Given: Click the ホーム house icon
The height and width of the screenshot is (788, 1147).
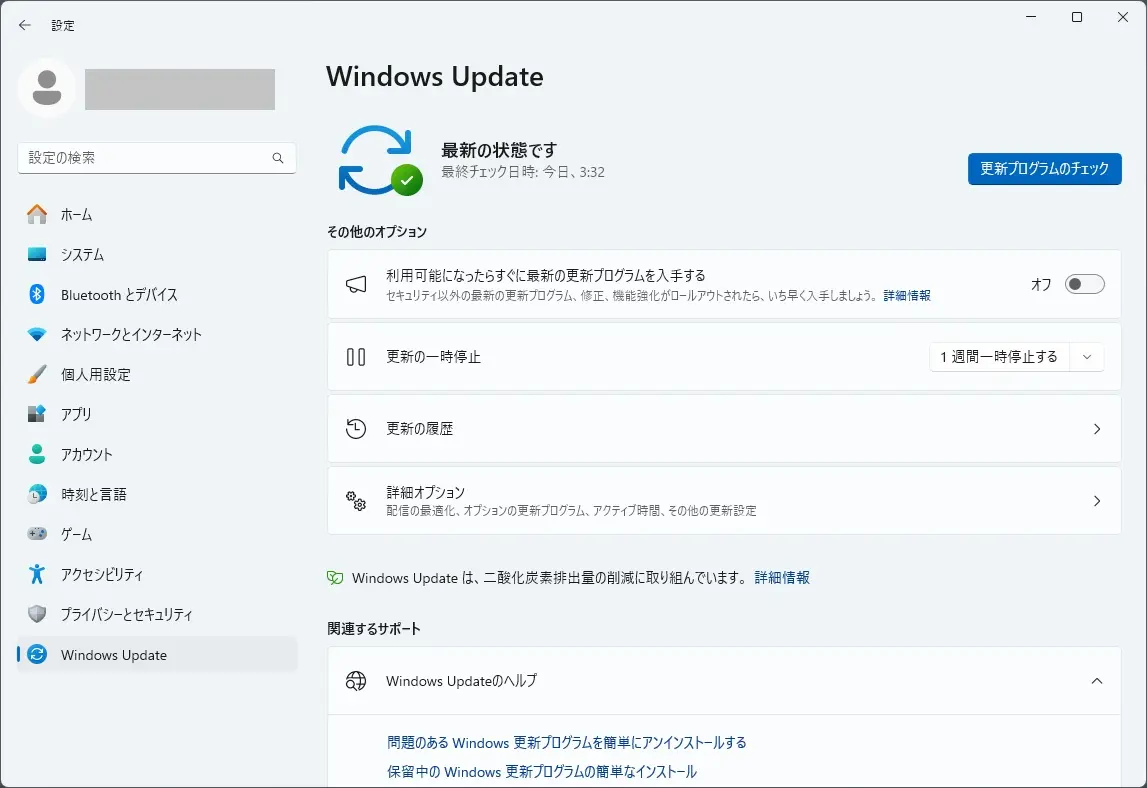Looking at the screenshot, I should 37,214.
